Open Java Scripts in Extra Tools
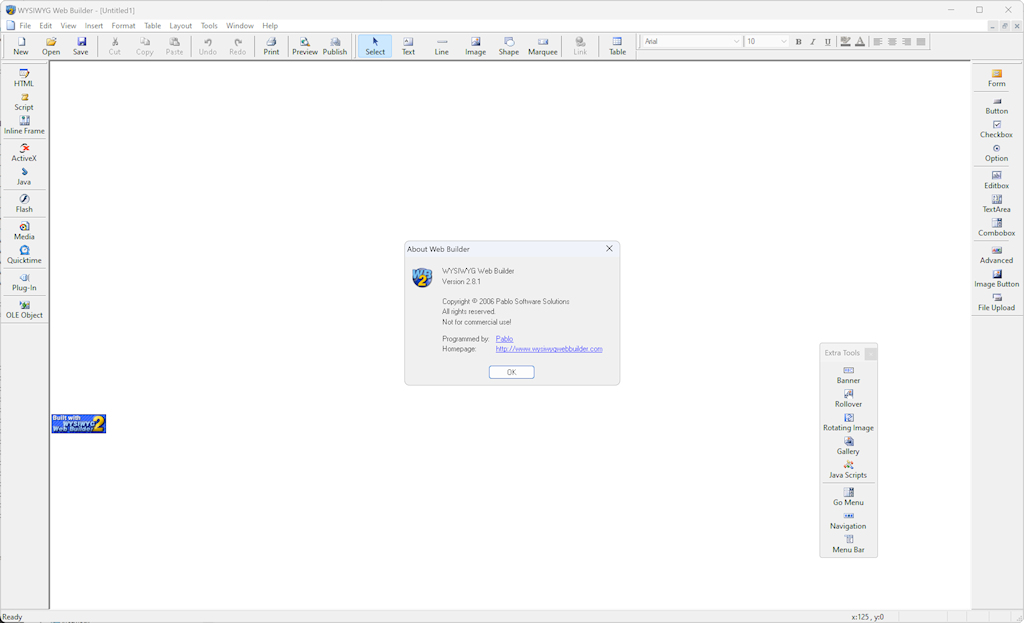The width and height of the screenshot is (1024, 623). [x=848, y=468]
